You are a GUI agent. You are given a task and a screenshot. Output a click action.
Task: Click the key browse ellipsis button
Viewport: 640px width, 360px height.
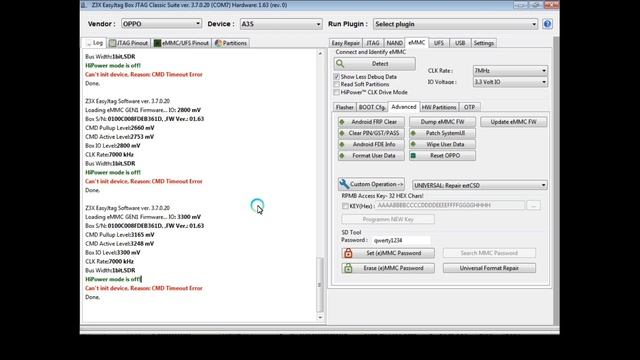(533, 205)
